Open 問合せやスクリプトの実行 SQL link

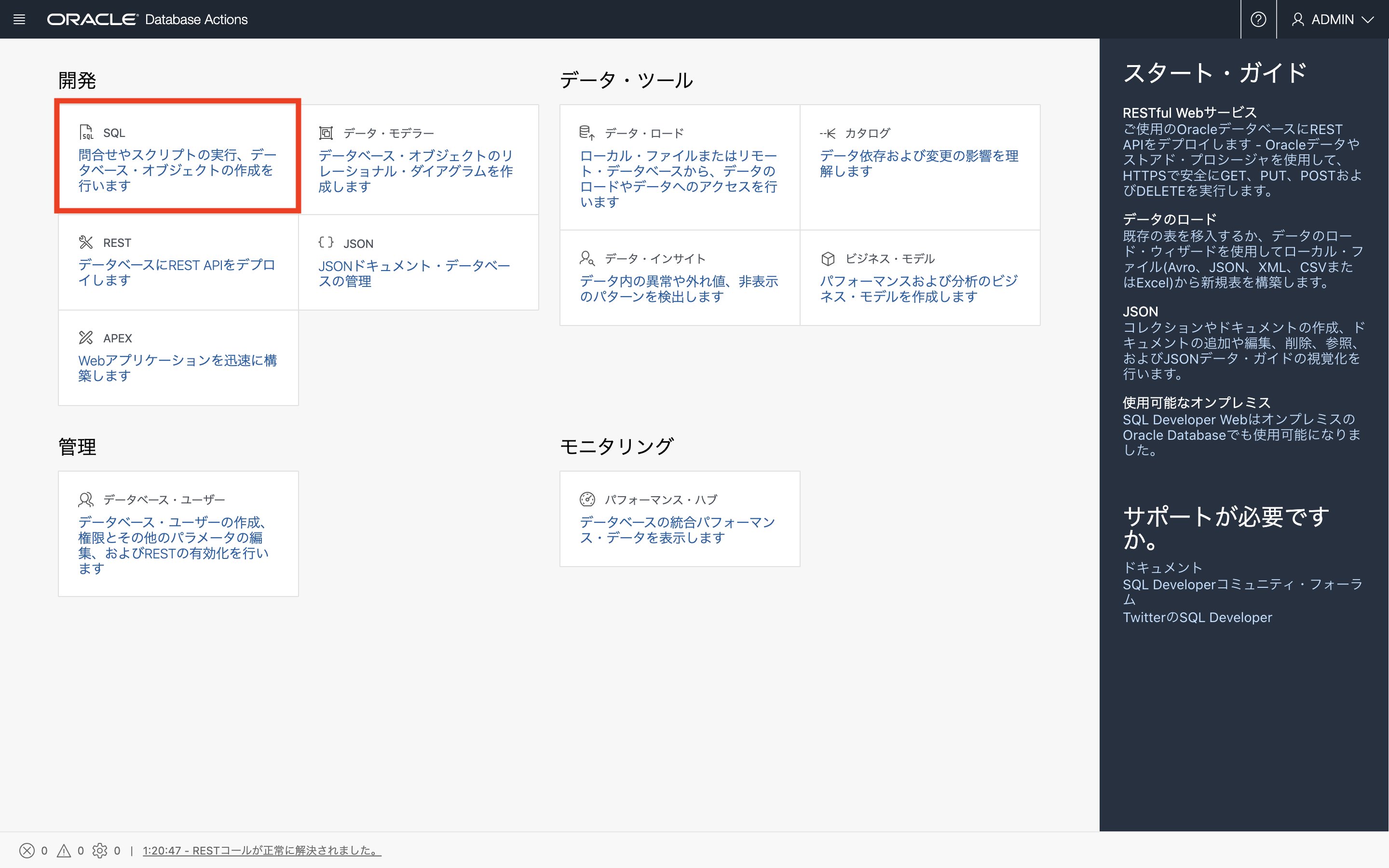point(177,170)
